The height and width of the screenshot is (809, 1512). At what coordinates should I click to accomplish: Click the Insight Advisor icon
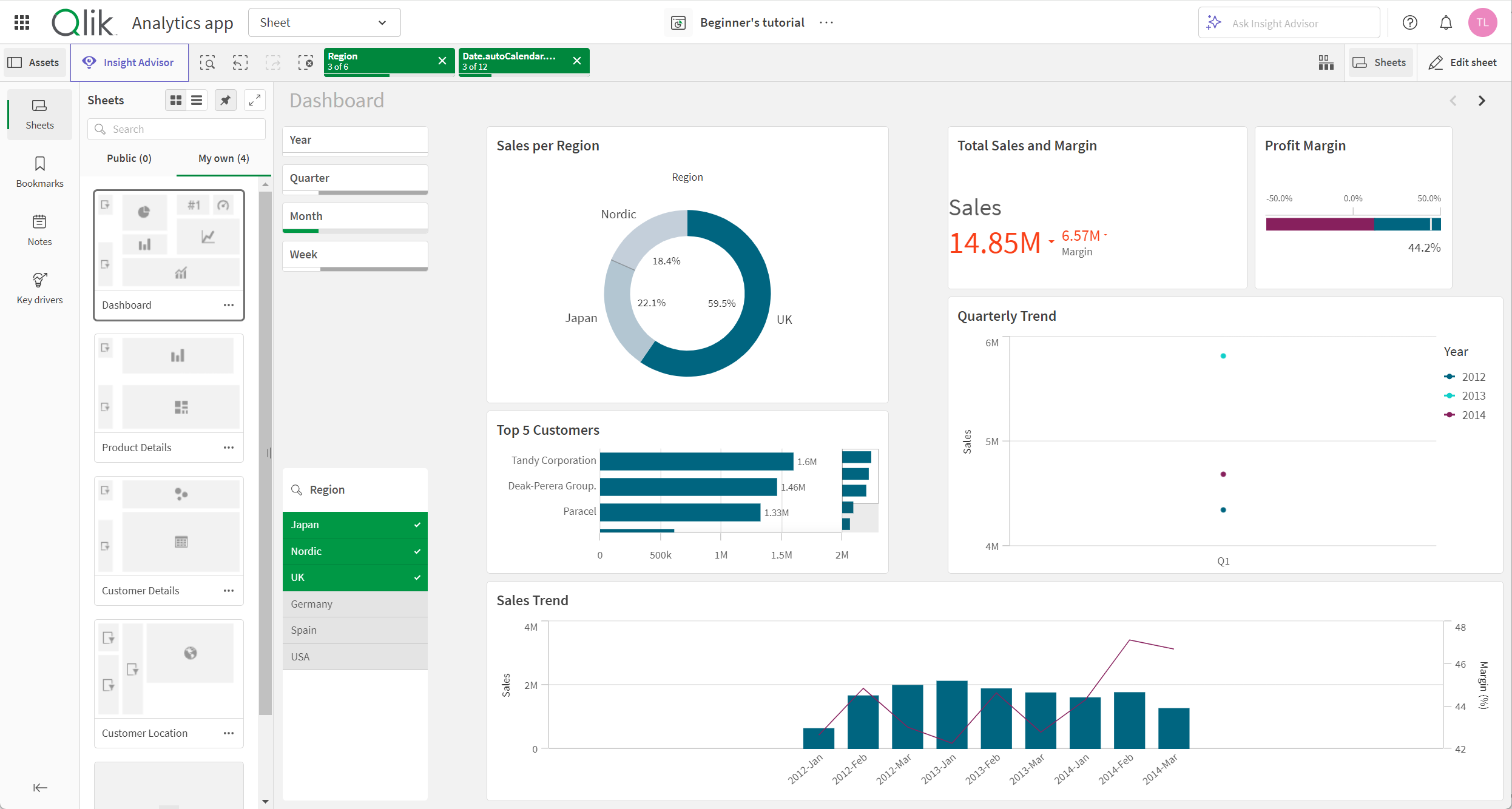tap(91, 63)
